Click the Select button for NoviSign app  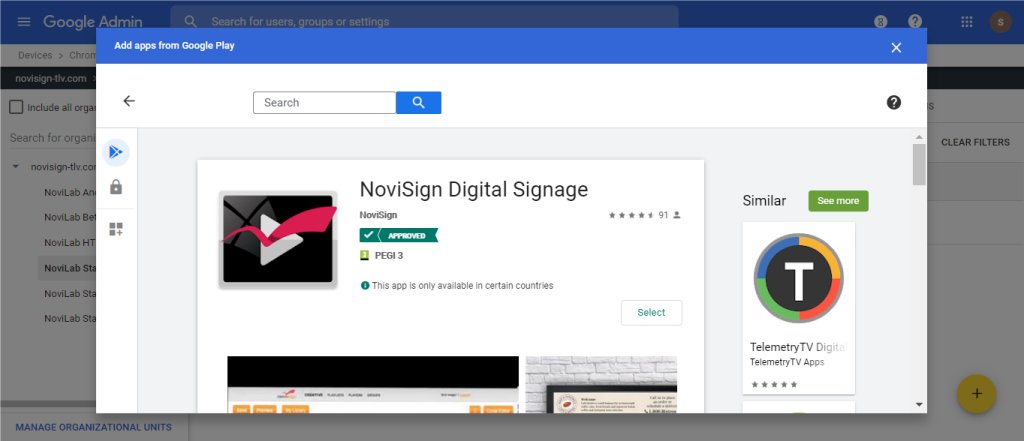tap(651, 312)
